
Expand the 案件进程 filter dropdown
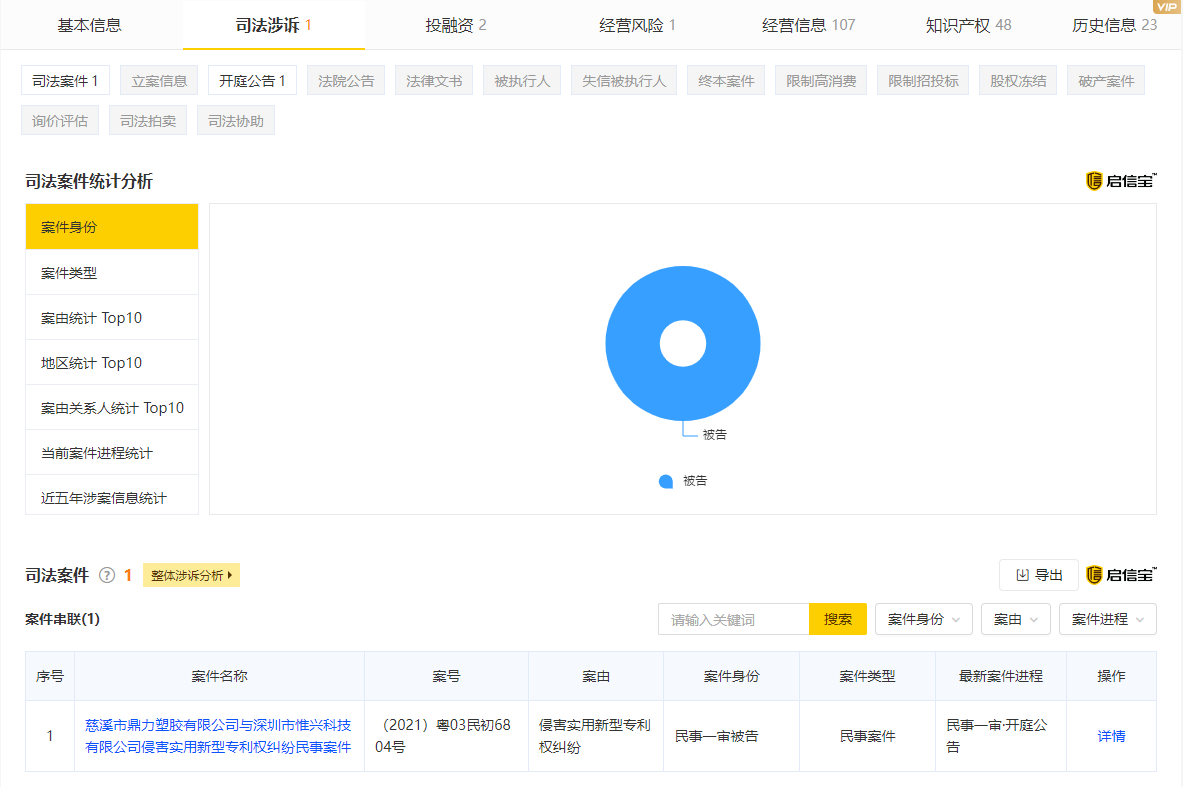point(1107,619)
